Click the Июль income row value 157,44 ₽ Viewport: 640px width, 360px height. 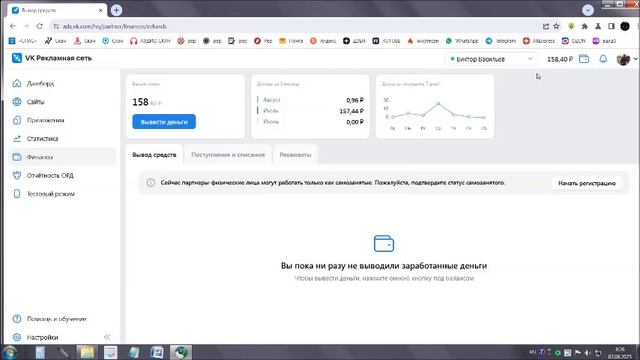point(351,111)
